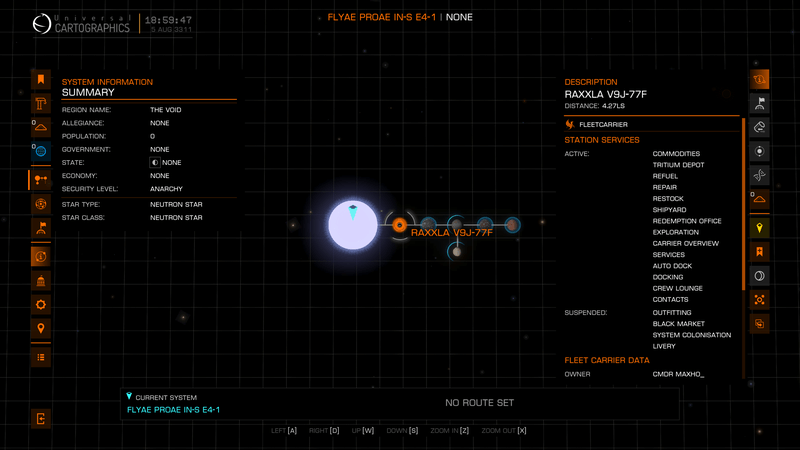Click the focus target icon in right sidebar
Image resolution: width=800 pixels, height=450 pixels.
760,300
